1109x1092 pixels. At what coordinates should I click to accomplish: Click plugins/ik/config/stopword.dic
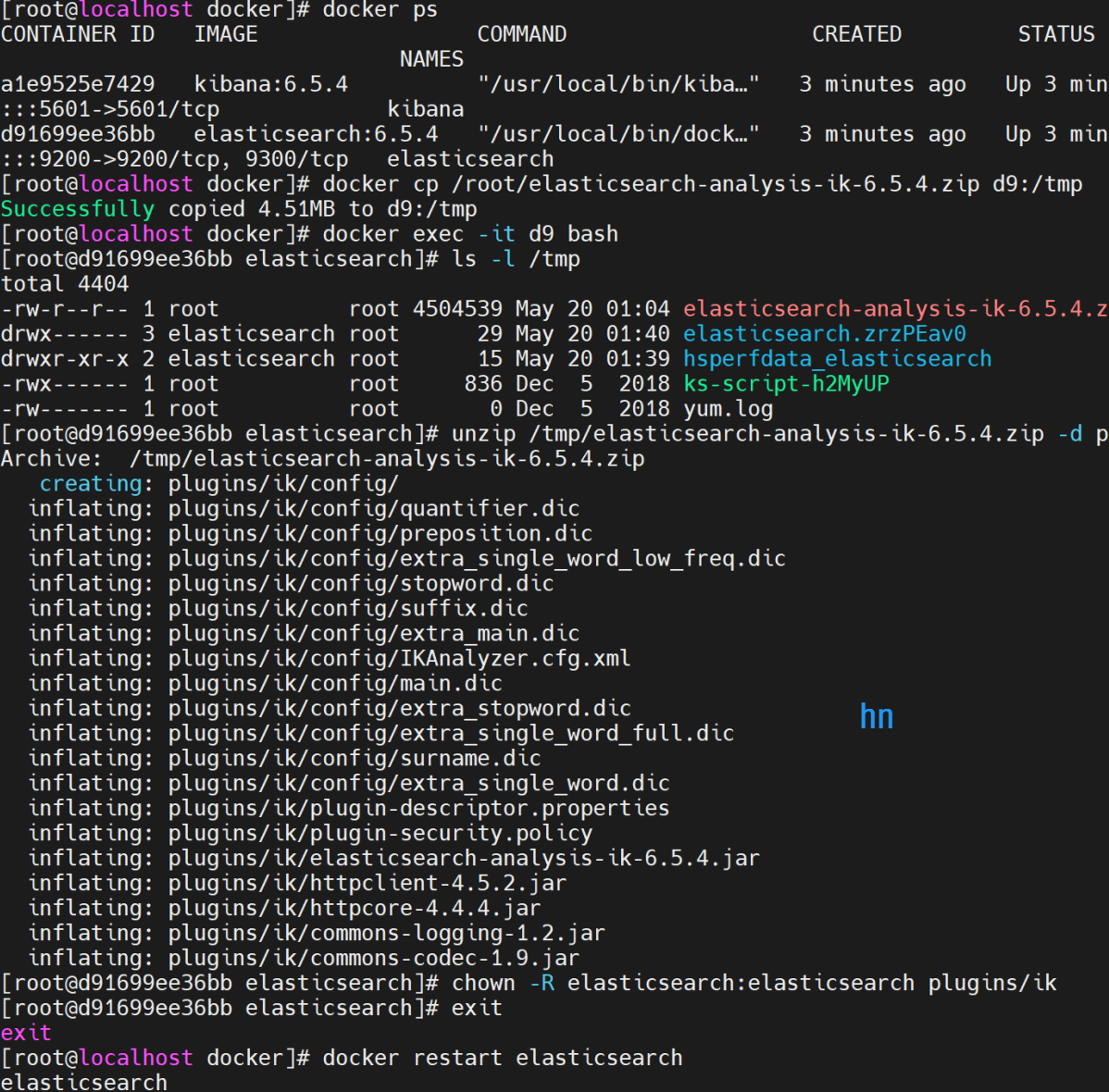(x=361, y=584)
